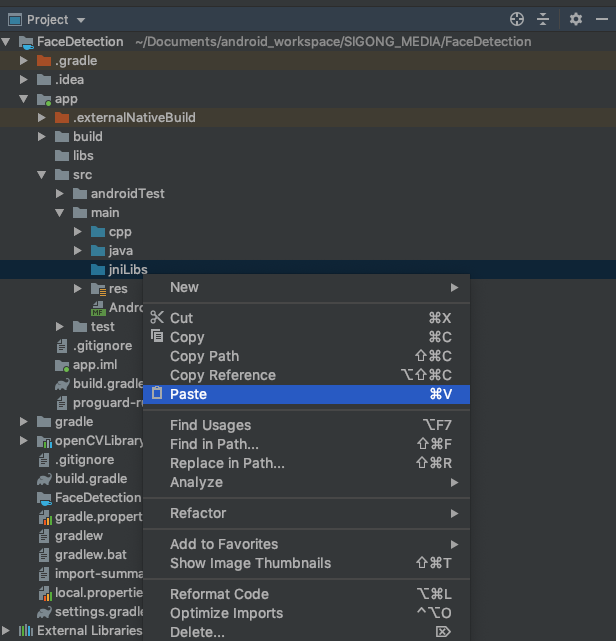Image resolution: width=616 pixels, height=641 pixels.
Task: Choose Replace in Path...
Action: click(306, 463)
